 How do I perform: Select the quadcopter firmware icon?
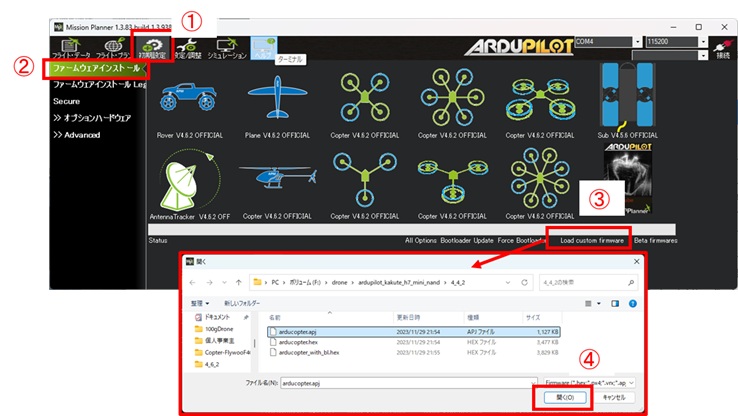click(x=364, y=97)
